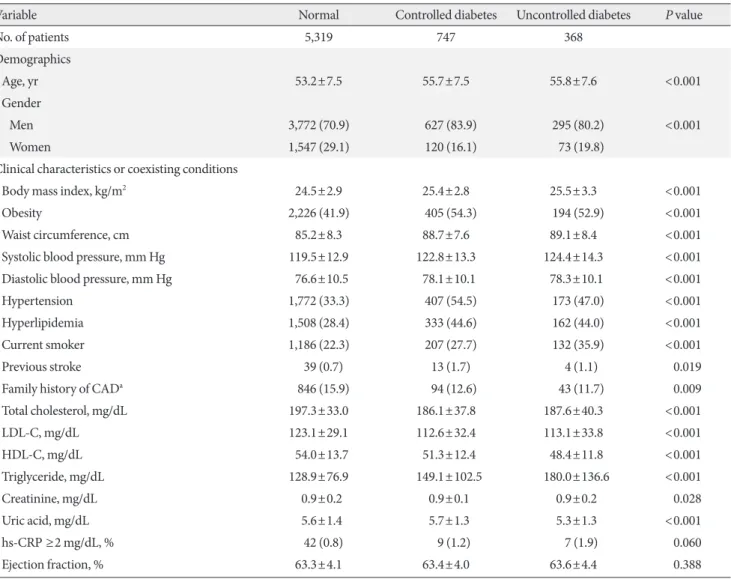
Task: Click the 'Gender' row label
Action: pos(21,103)
